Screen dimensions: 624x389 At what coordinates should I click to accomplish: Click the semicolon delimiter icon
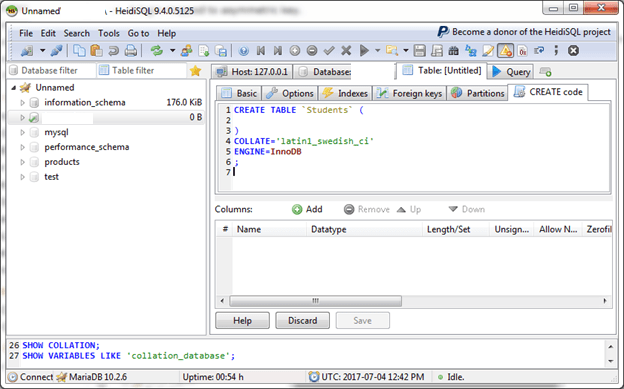point(556,51)
